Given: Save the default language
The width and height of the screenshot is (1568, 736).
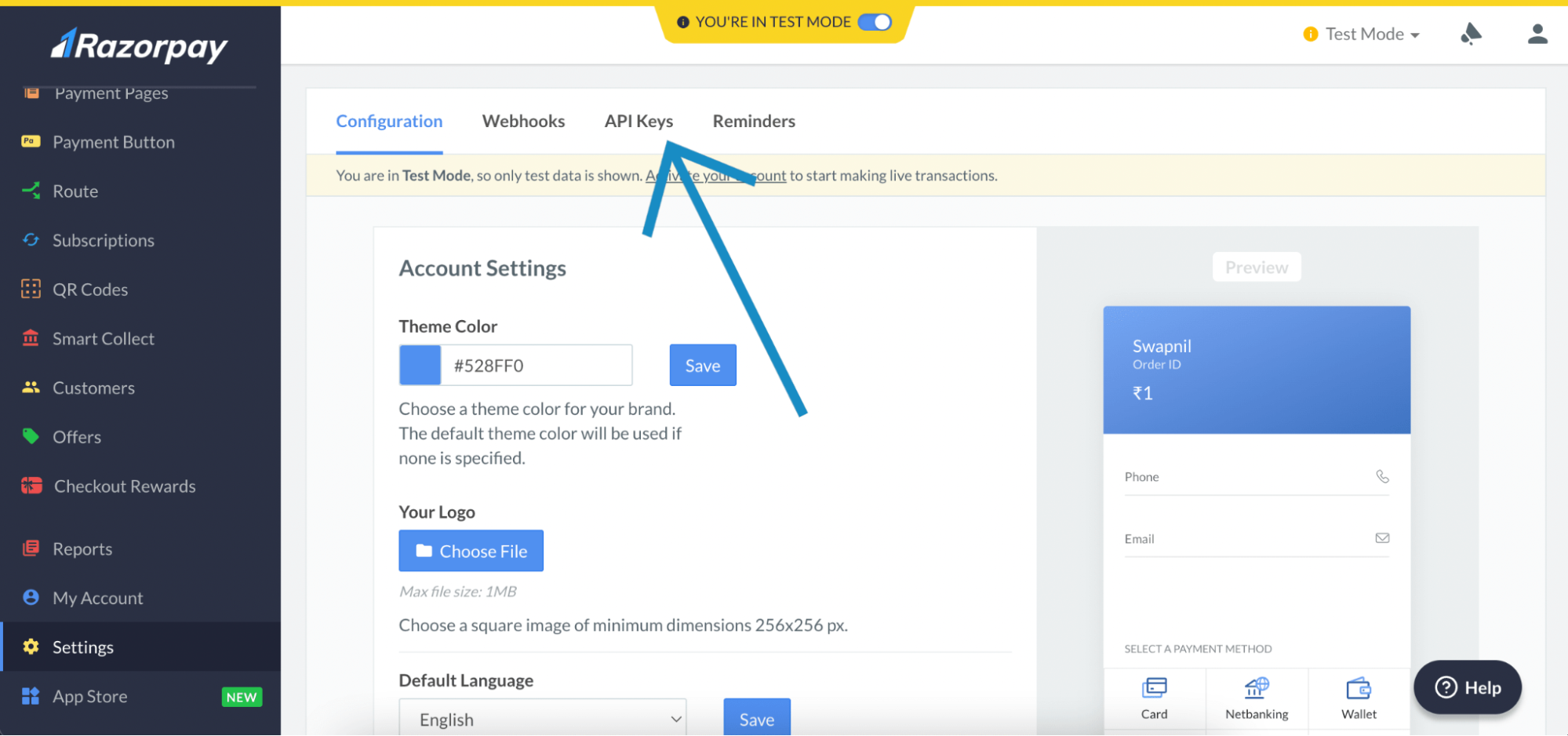Looking at the screenshot, I should tap(757, 717).
